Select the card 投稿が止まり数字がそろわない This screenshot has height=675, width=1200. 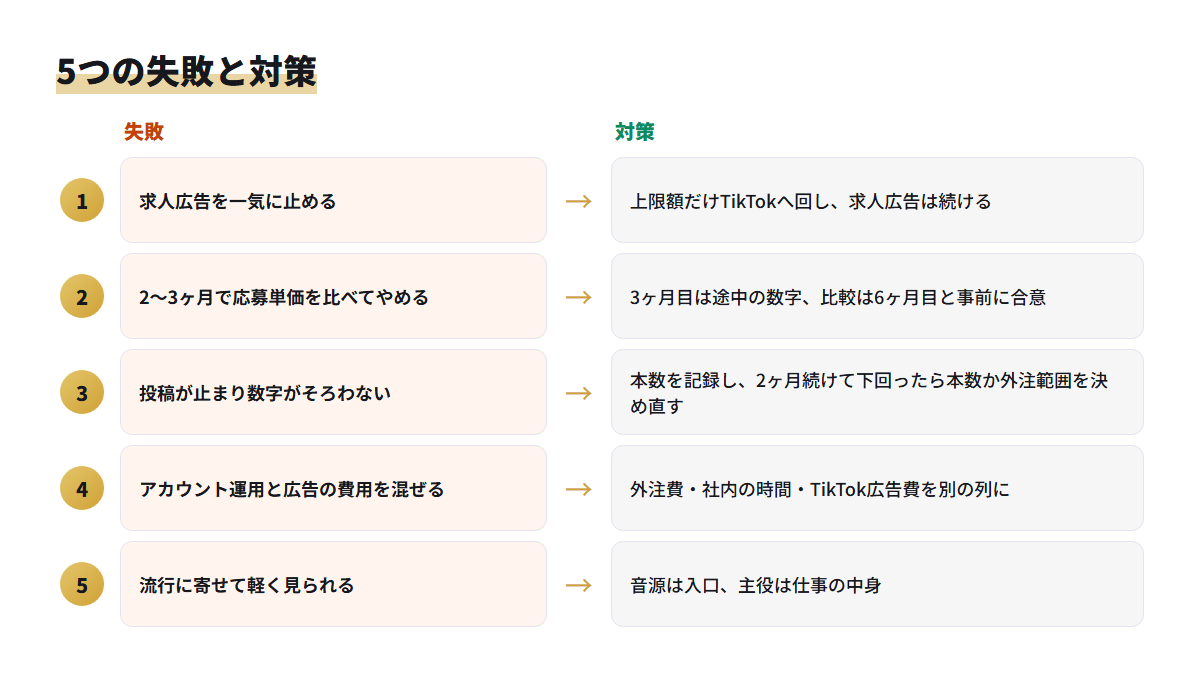pyautogui.click(x=333, y=392)
